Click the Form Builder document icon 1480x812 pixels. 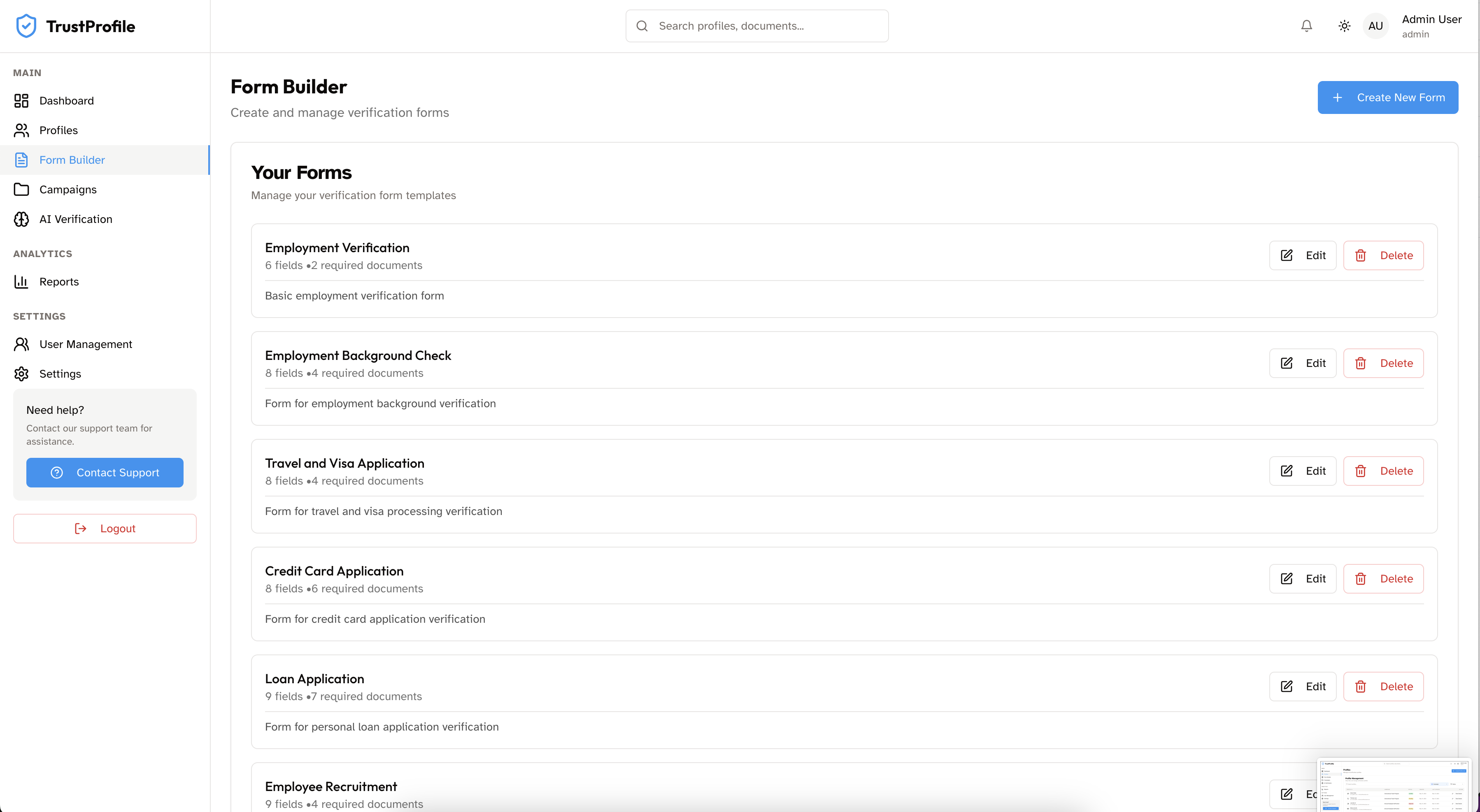pyautogui.click(x=21, y=160)
